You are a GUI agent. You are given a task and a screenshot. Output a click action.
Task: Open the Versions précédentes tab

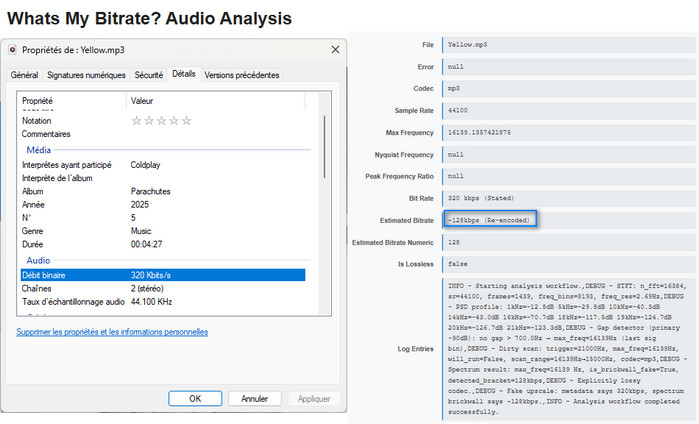tap(242, 75)
